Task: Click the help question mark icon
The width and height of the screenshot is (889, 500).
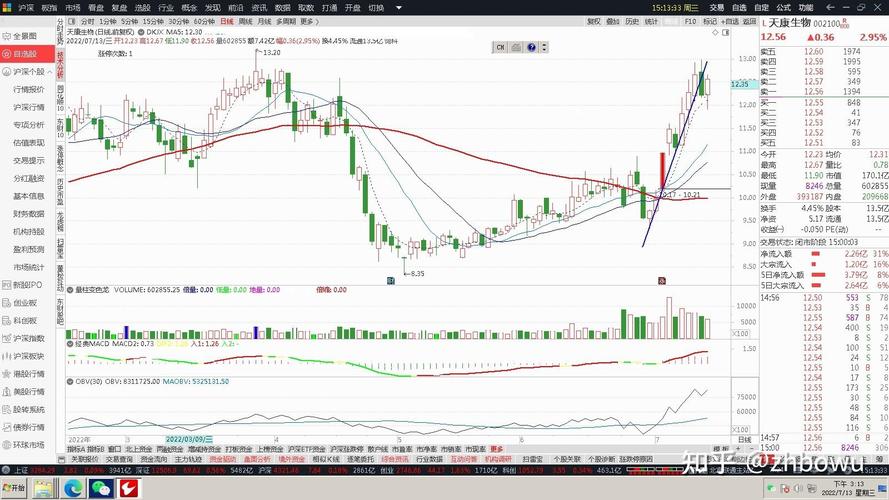Action: [x=533, y=47]
